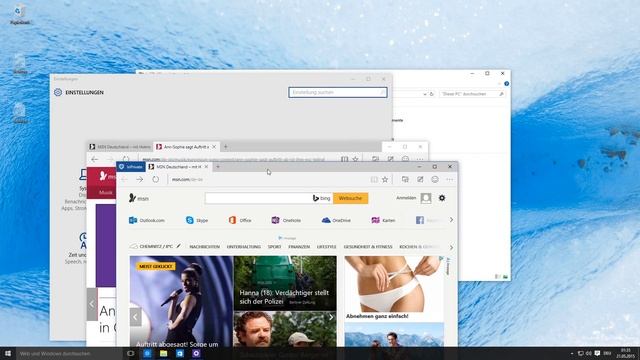Click feedback smiley in front Edge window

point(435,180)
